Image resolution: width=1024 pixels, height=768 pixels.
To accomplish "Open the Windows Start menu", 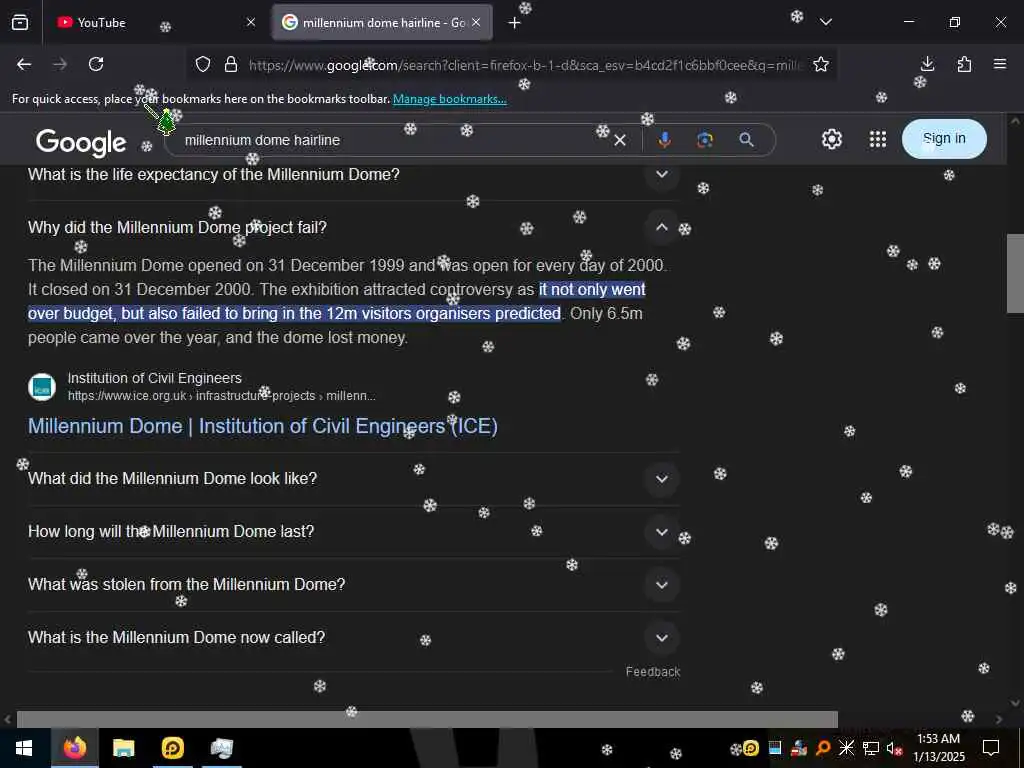I will pyautogui.click(x=24, y=748).
